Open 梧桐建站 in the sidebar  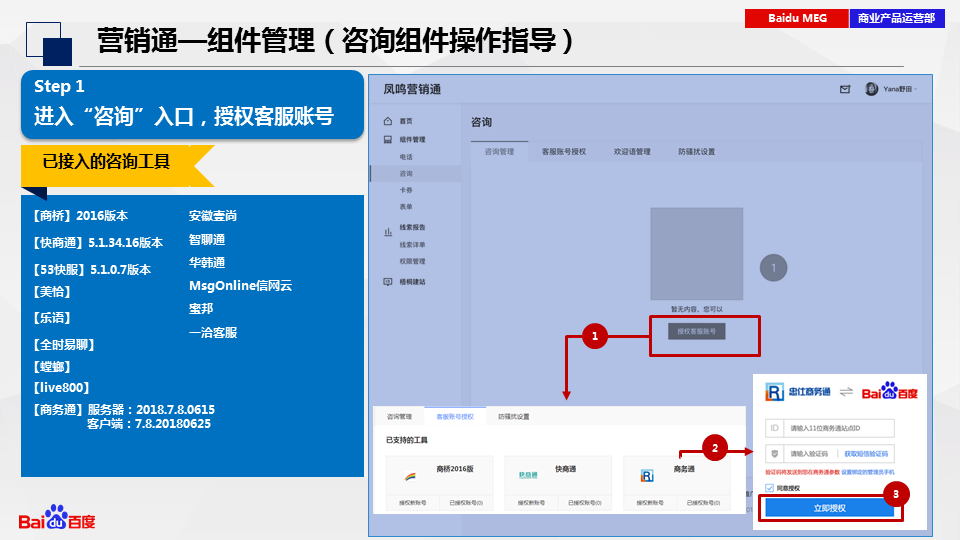click(412, 282)
